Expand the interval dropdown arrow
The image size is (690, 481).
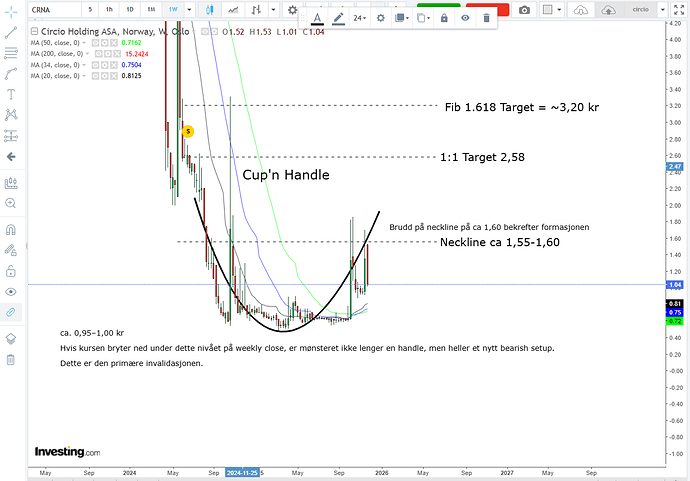pyautogui.click(x=190, y=10)
